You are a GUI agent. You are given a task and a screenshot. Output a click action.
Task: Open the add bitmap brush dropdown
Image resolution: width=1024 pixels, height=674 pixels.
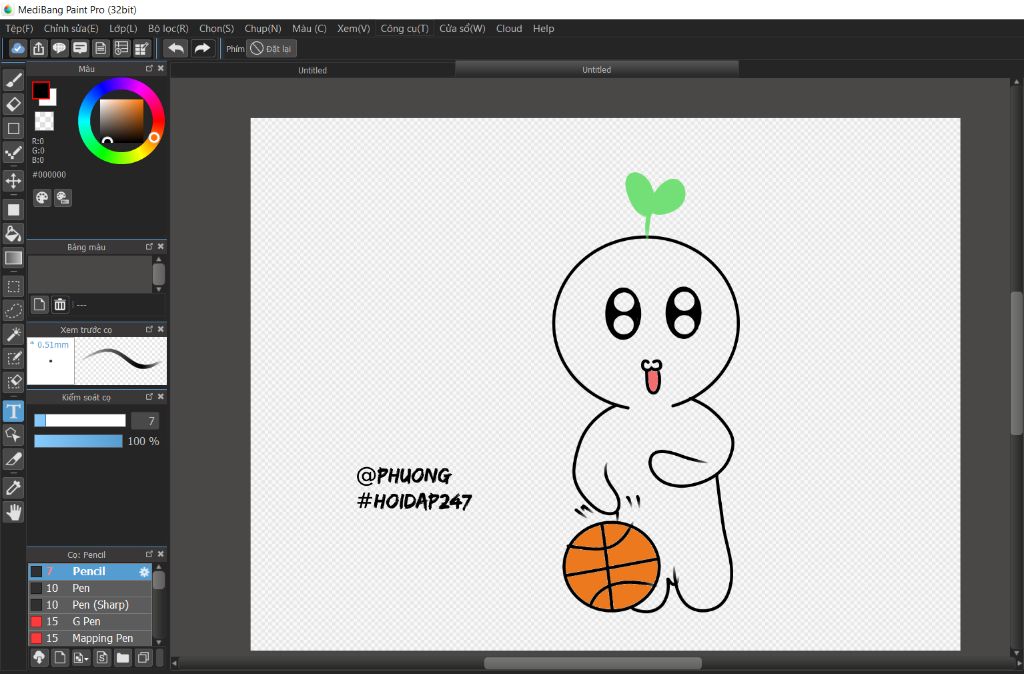coord(81,657)
